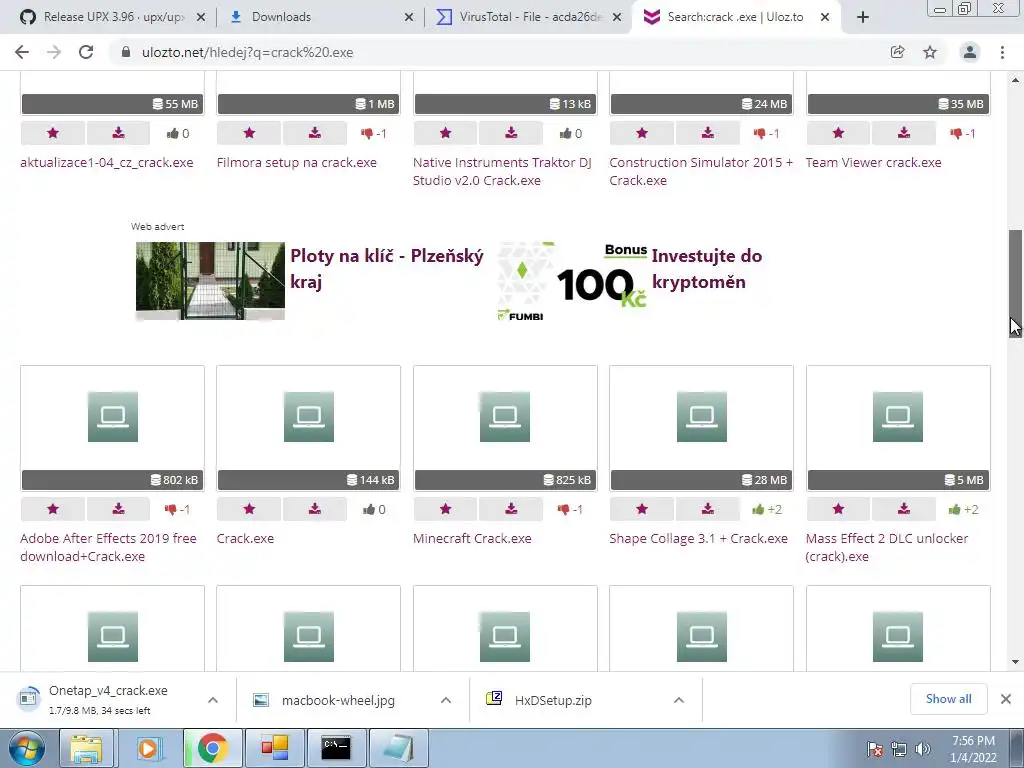Star the Crack.exe 144 kB file
1024x768 pixels.
tap(249, 509)
